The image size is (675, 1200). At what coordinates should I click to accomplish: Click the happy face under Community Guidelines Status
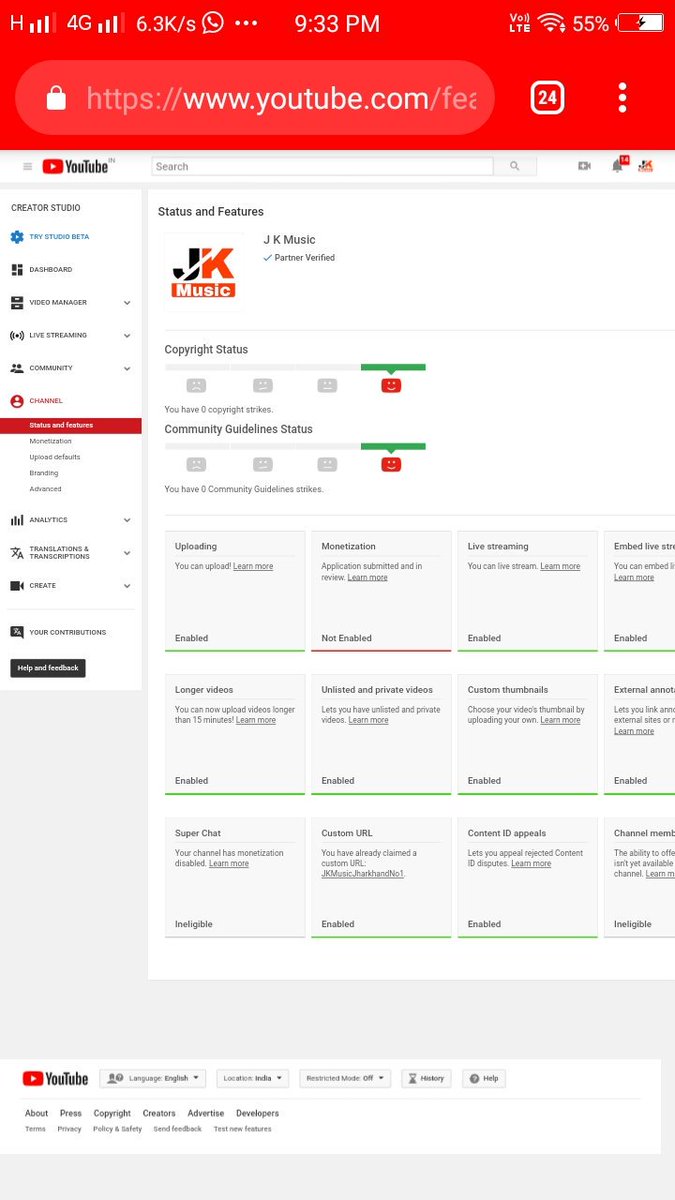[x=391, y=464]
